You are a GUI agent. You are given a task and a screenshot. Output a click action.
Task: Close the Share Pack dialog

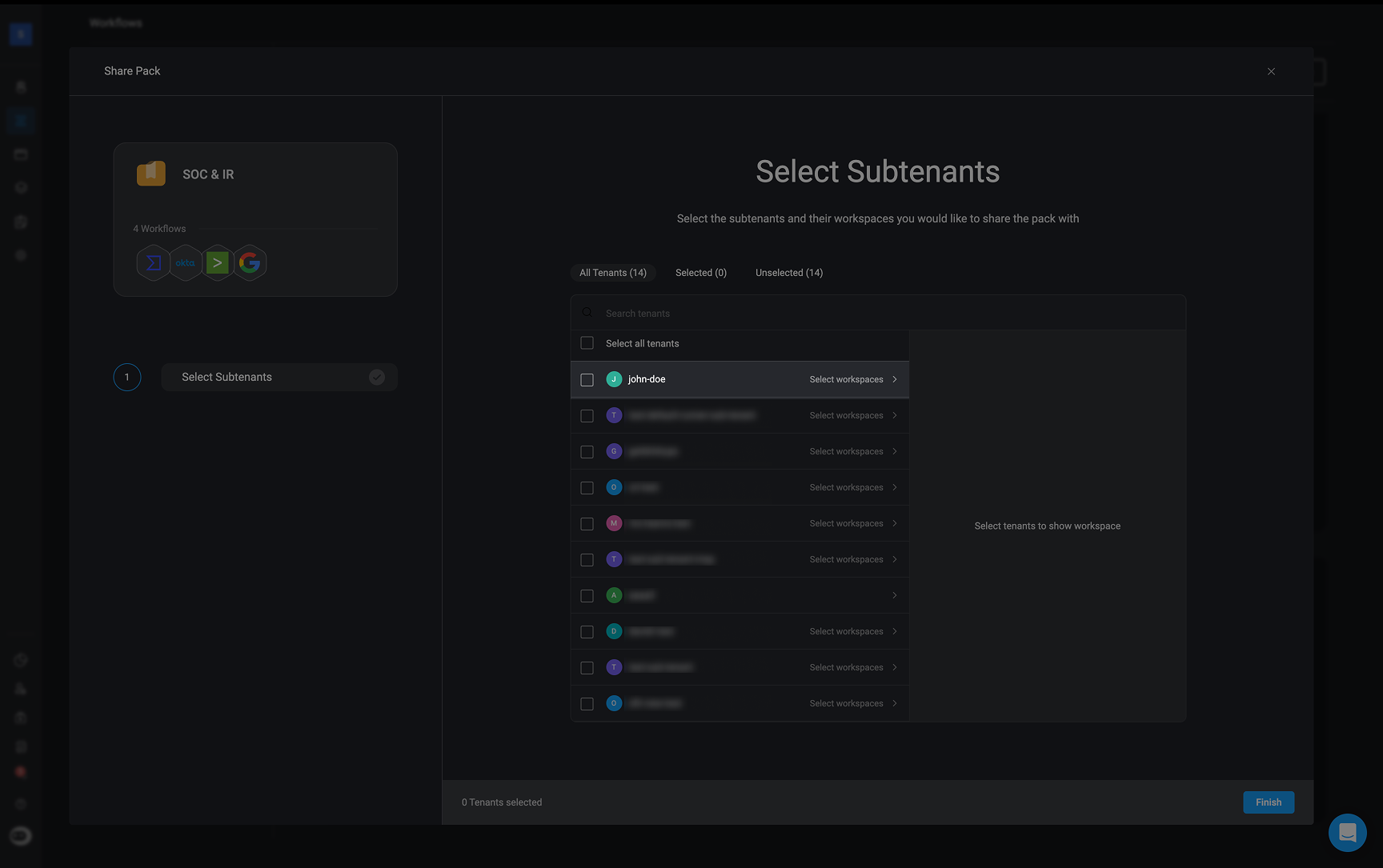pos(1271,71)
